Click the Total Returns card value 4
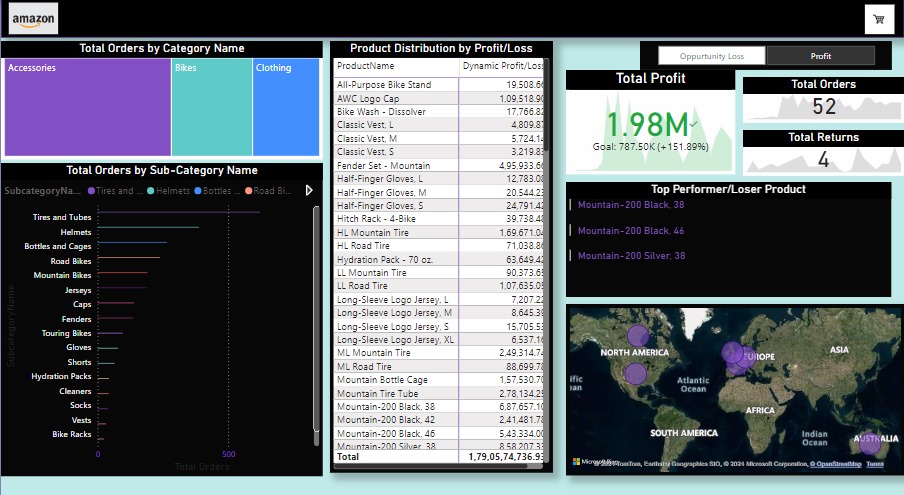This screenshot has width=904, height=495. [823, 160]
